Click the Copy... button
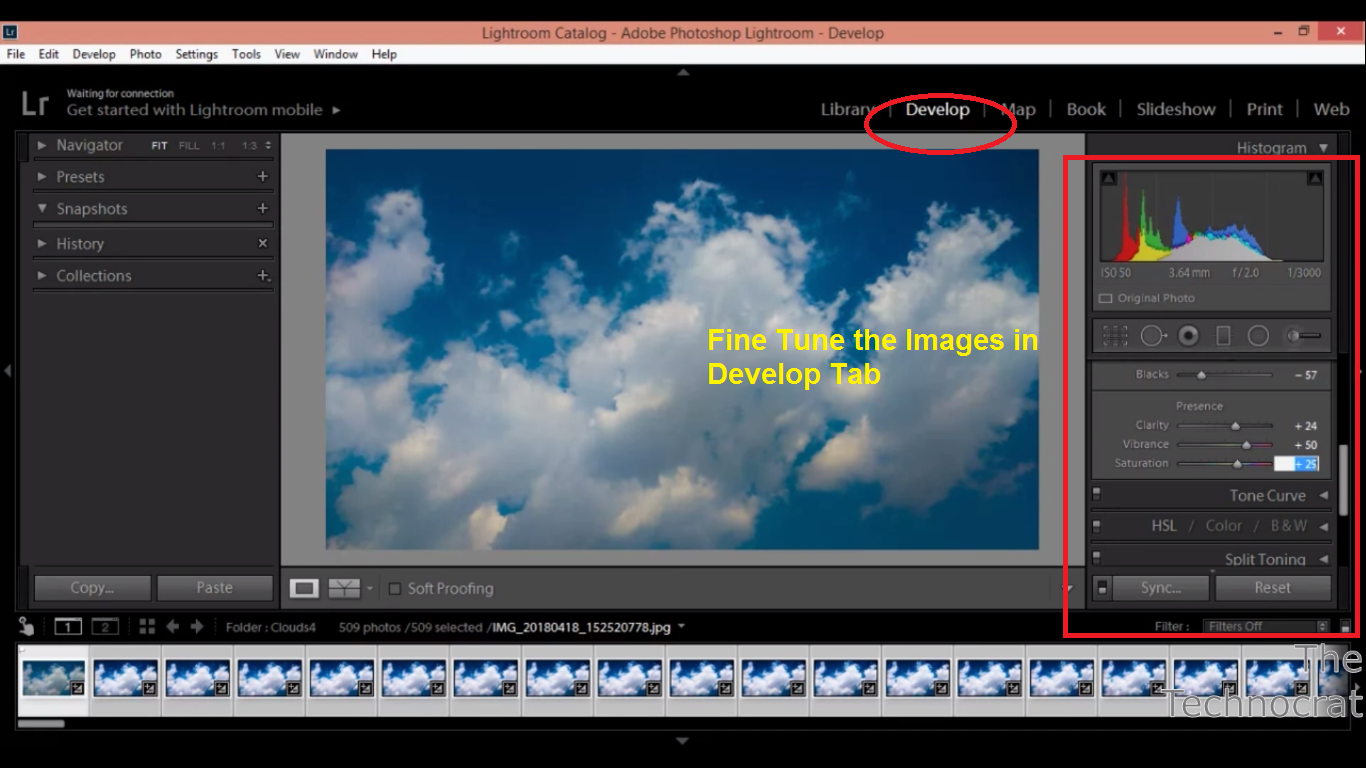 pyautogui.click(x=92, y=588)
